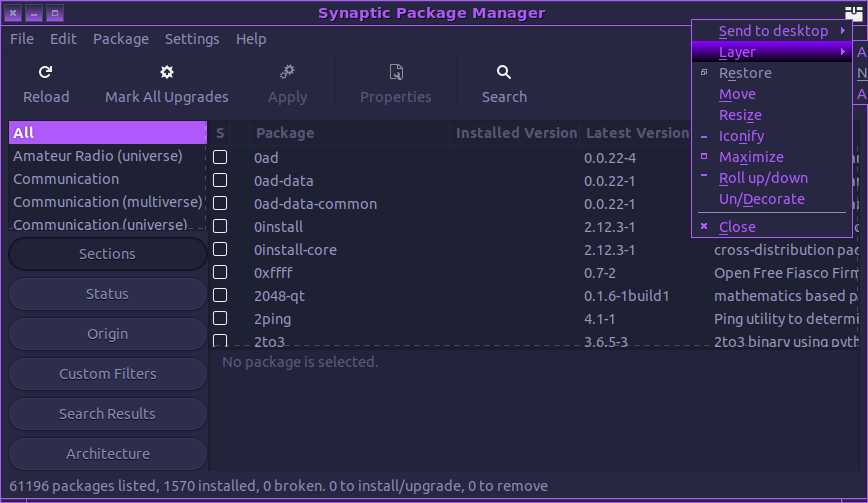Click the Apply toolbar icon
Image resolution: width=868 pixels, height=503 pixels.
[287, 72]
